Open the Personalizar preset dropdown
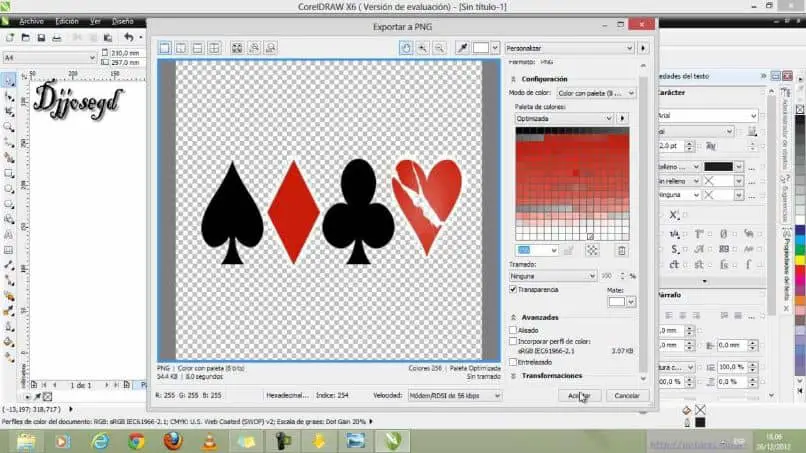 570,48
